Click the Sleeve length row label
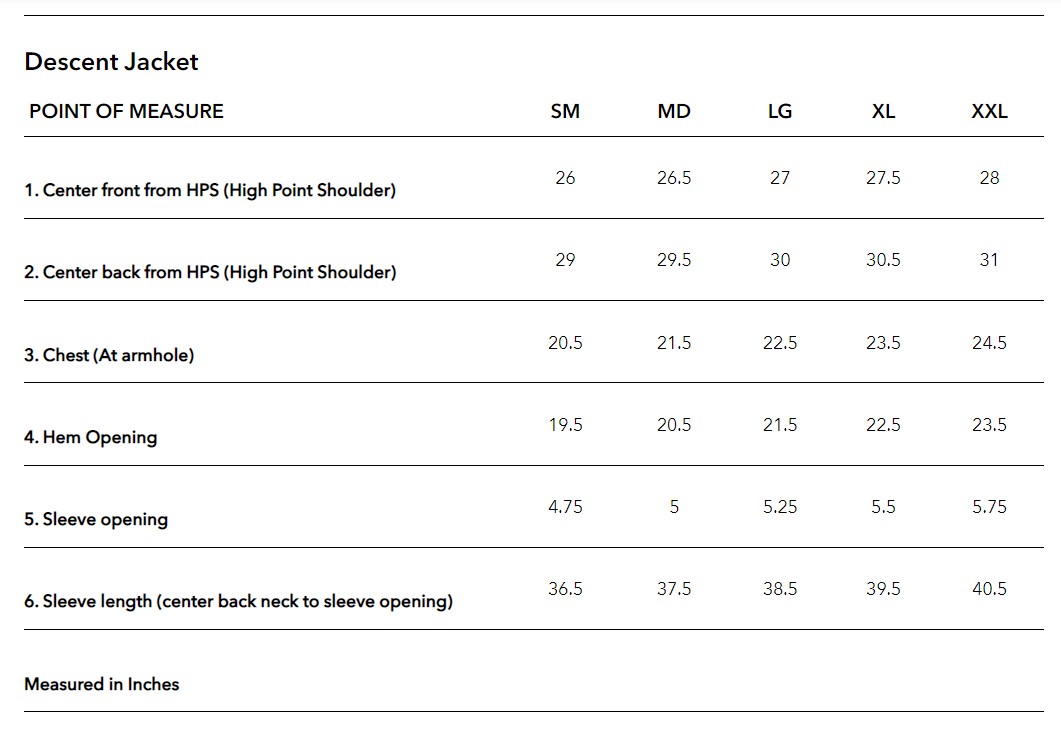The height and width of the screenshot is (733, 1061). [x=238, y=602]
